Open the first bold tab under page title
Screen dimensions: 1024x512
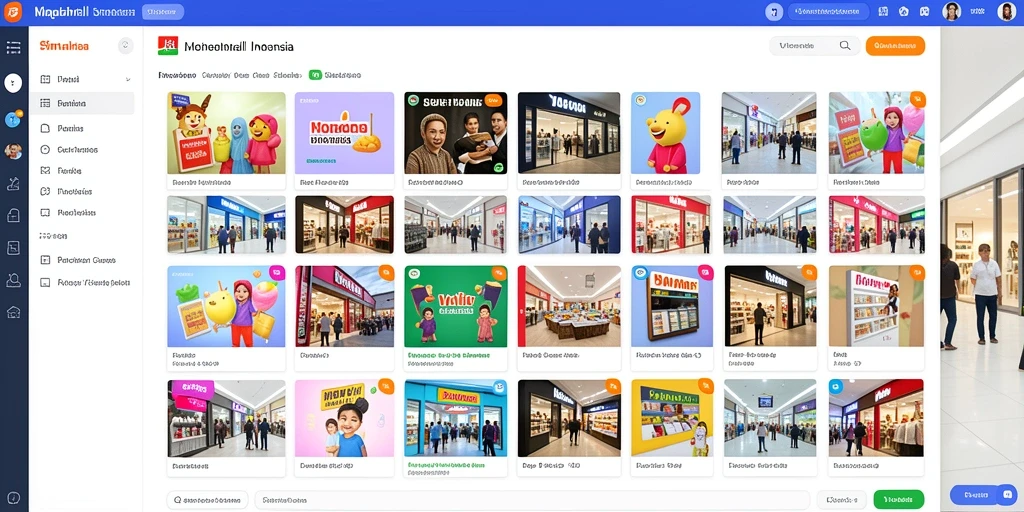click(x=177, y=75)
